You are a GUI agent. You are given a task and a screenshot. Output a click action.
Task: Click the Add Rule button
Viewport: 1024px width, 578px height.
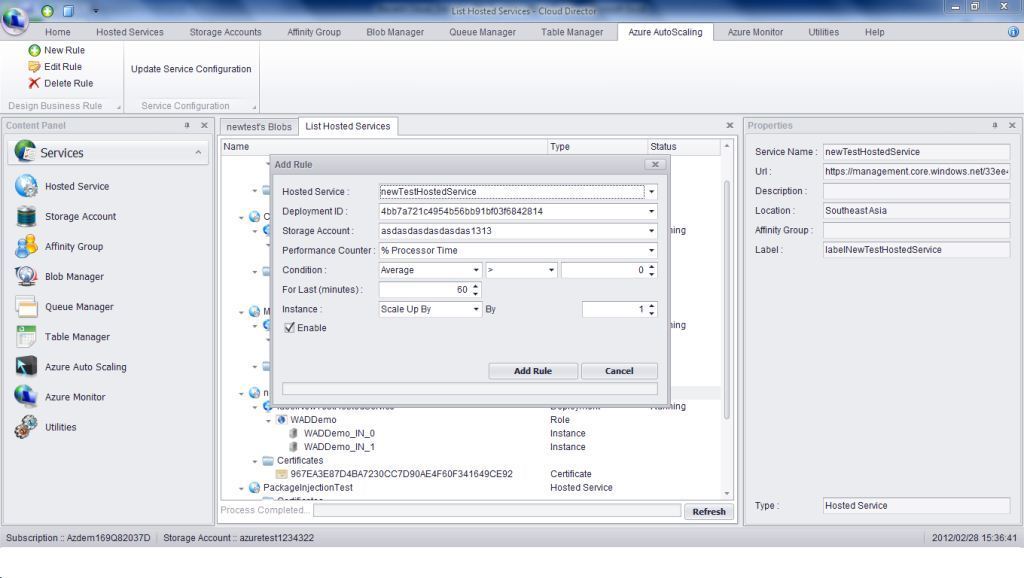(x=533, y=371)
